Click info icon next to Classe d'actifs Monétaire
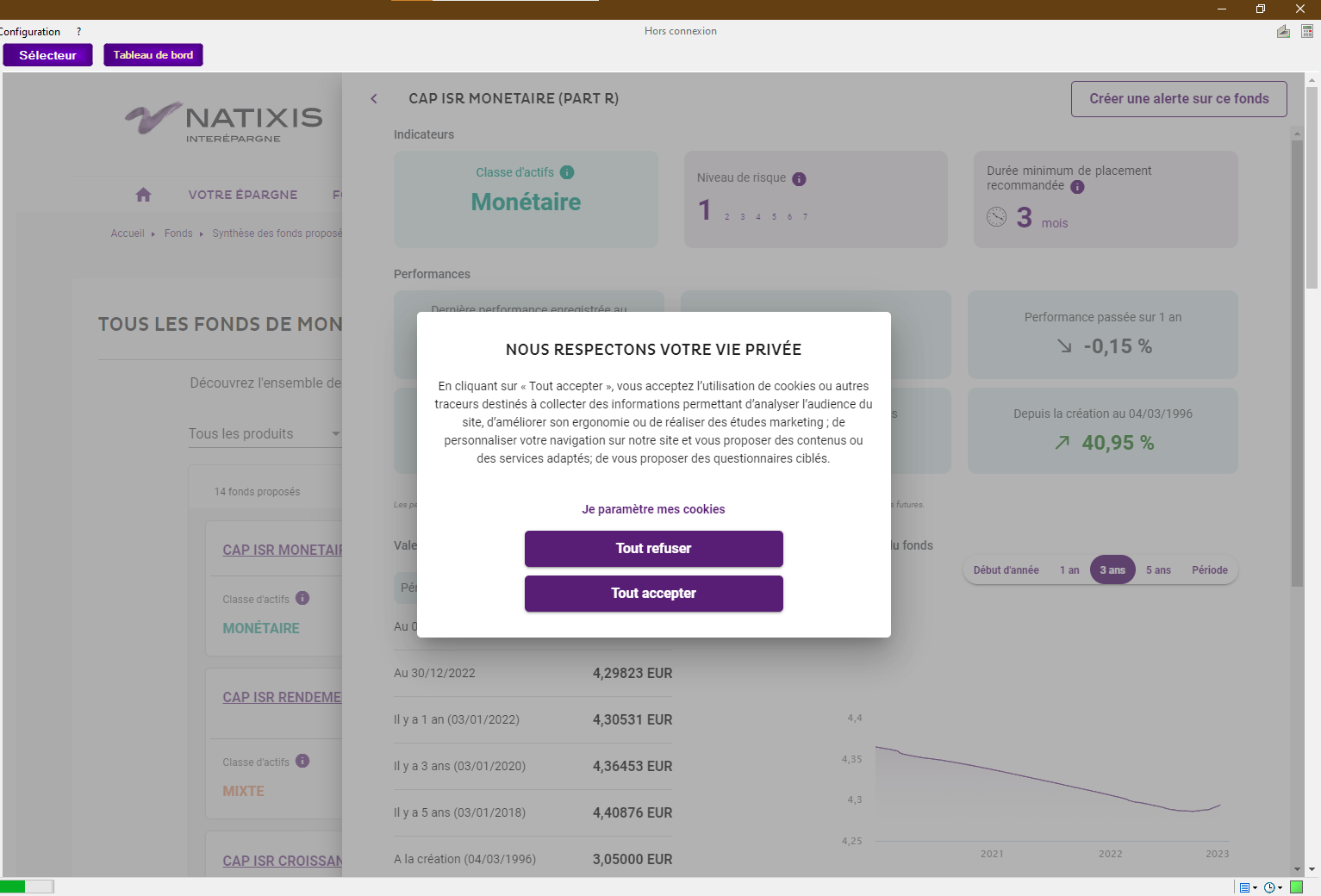The width and height of the screenshot is (1321, 896). [x=567, y=172]
